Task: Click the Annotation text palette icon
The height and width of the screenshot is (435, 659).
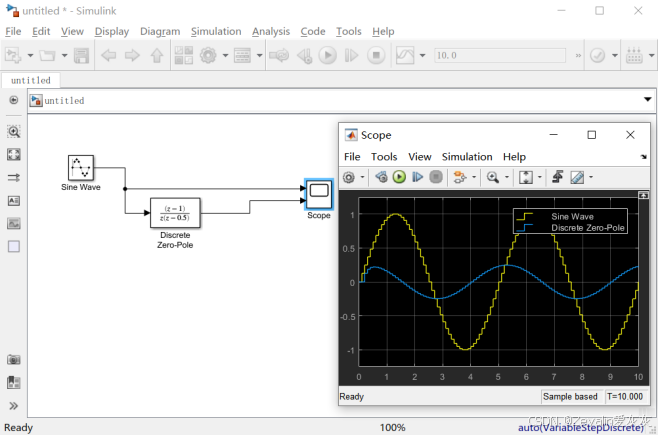Action: [13, 201]
